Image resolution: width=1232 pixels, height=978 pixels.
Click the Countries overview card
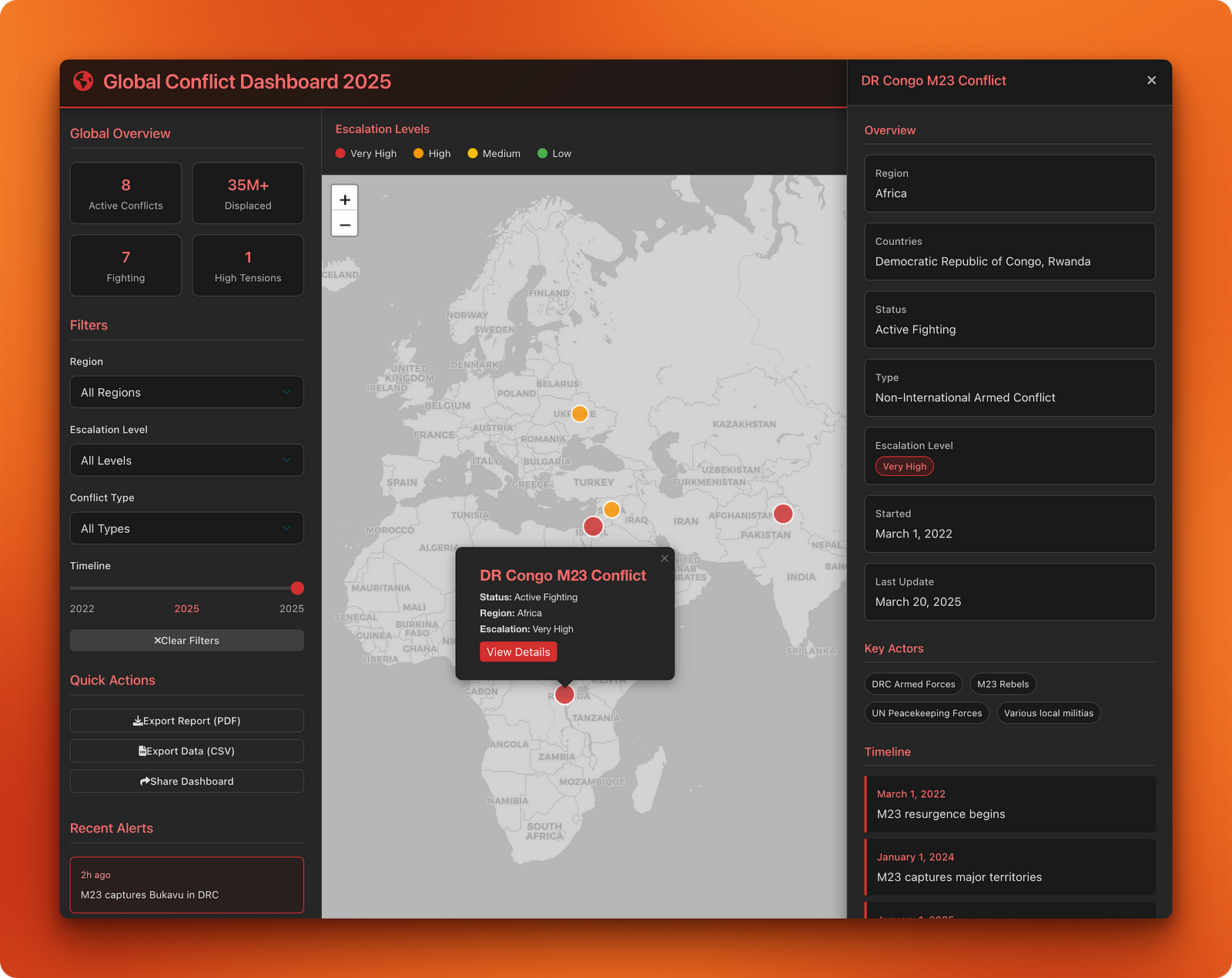(x=1009, y=252)
